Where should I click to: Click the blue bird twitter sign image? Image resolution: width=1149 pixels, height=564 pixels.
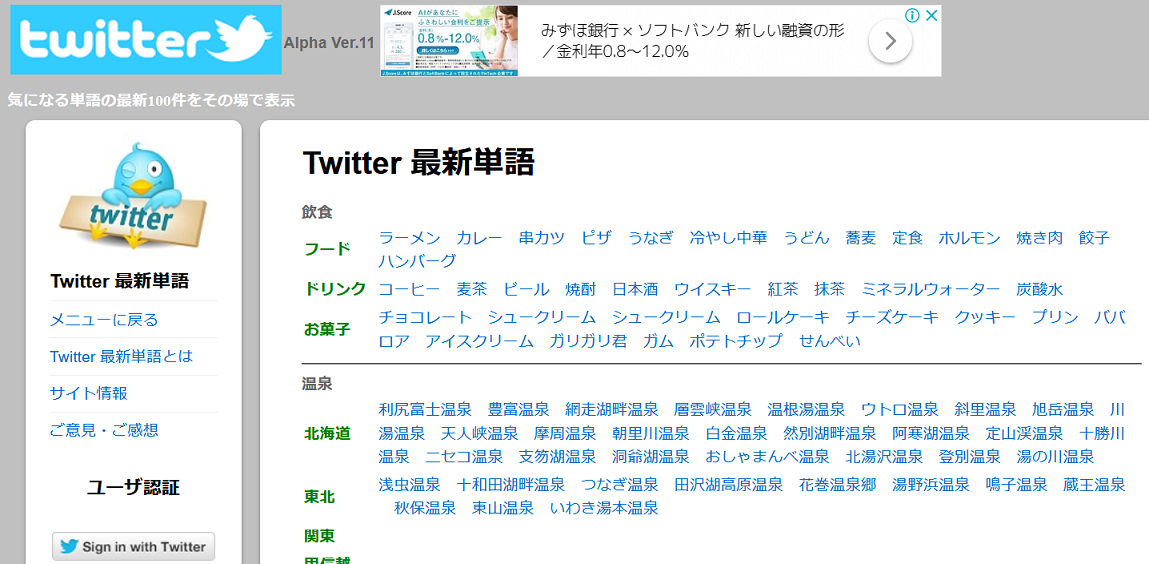coord(133,196)
